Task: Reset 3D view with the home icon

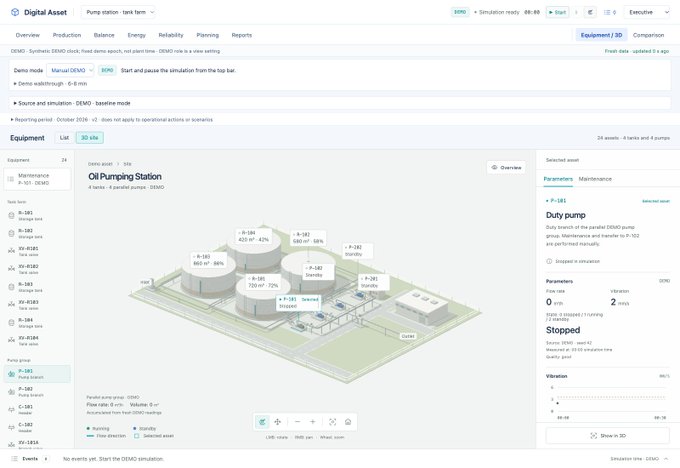Action: pos(348,422)
